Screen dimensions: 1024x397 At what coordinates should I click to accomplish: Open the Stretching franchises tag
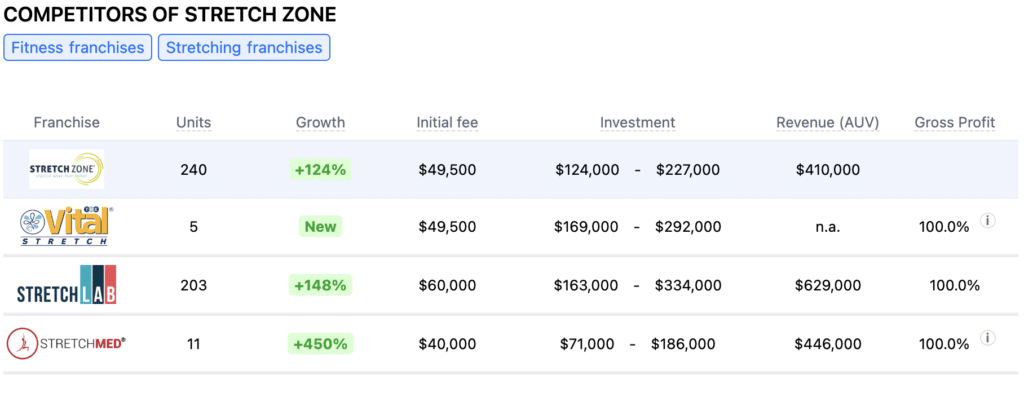244,48
